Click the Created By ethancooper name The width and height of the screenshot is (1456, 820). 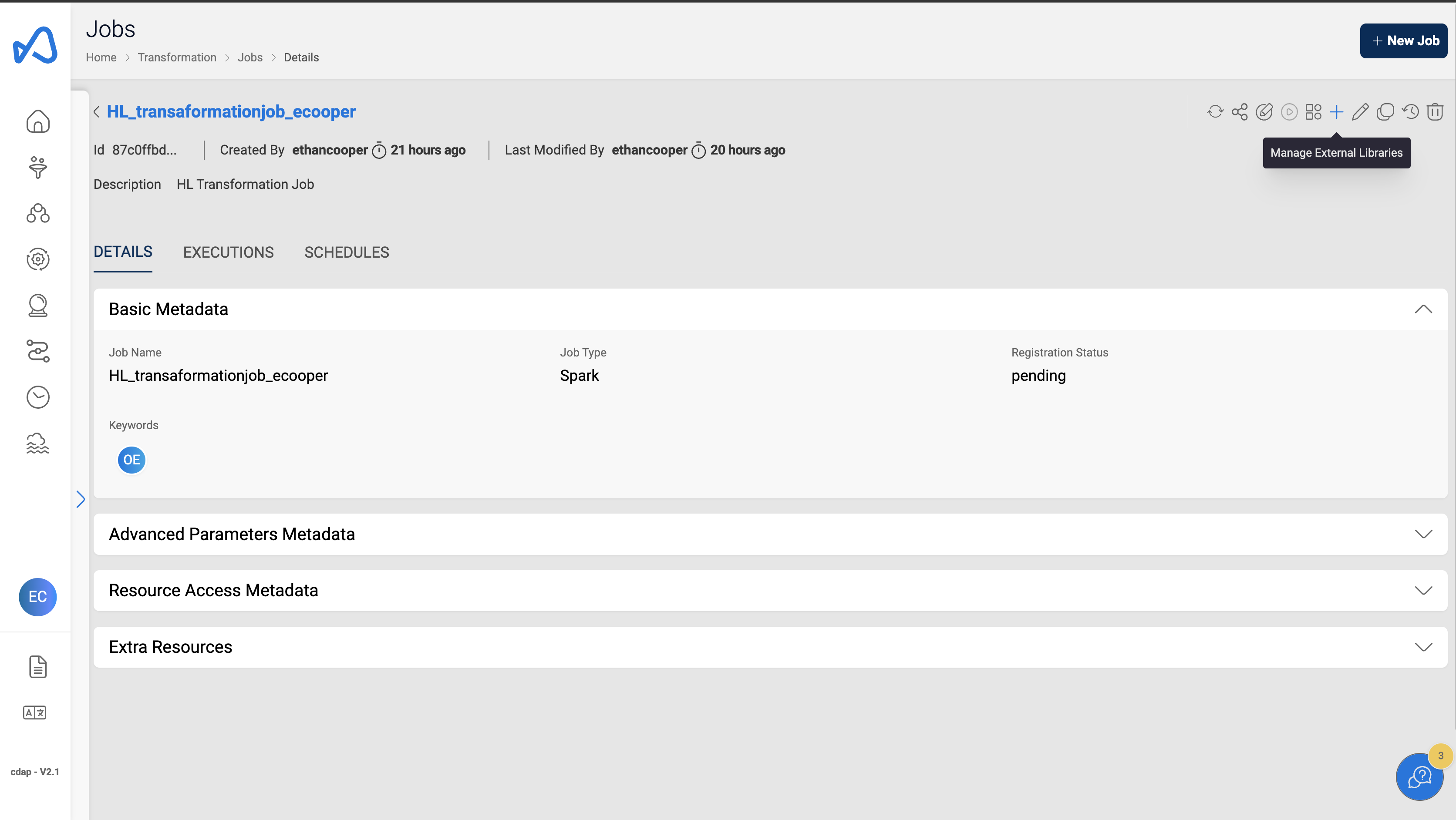[330, 150]
